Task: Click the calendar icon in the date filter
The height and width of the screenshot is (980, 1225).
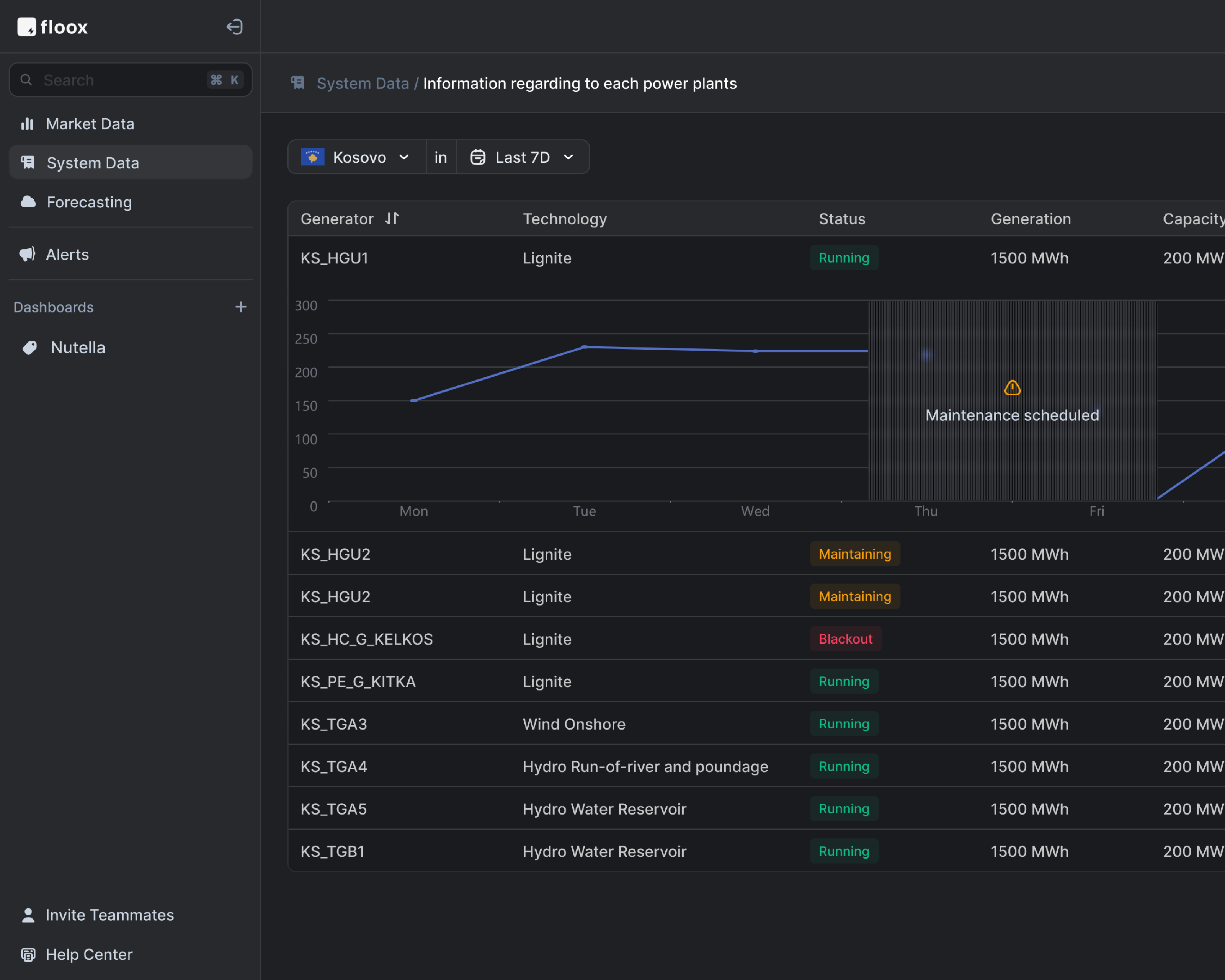Action: 478,157
